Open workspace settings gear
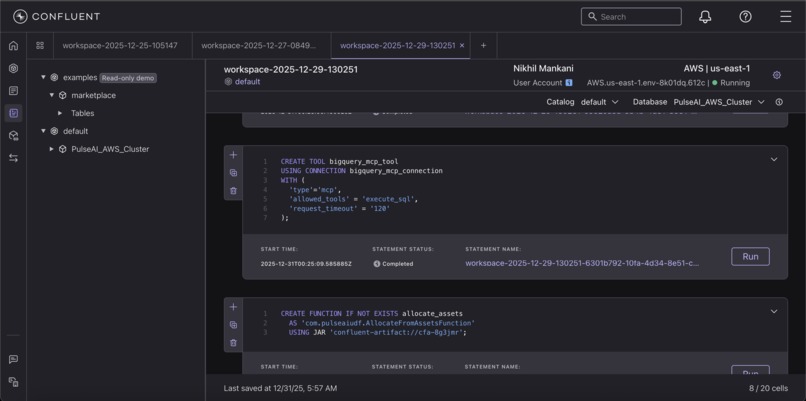 pos(777,75)
